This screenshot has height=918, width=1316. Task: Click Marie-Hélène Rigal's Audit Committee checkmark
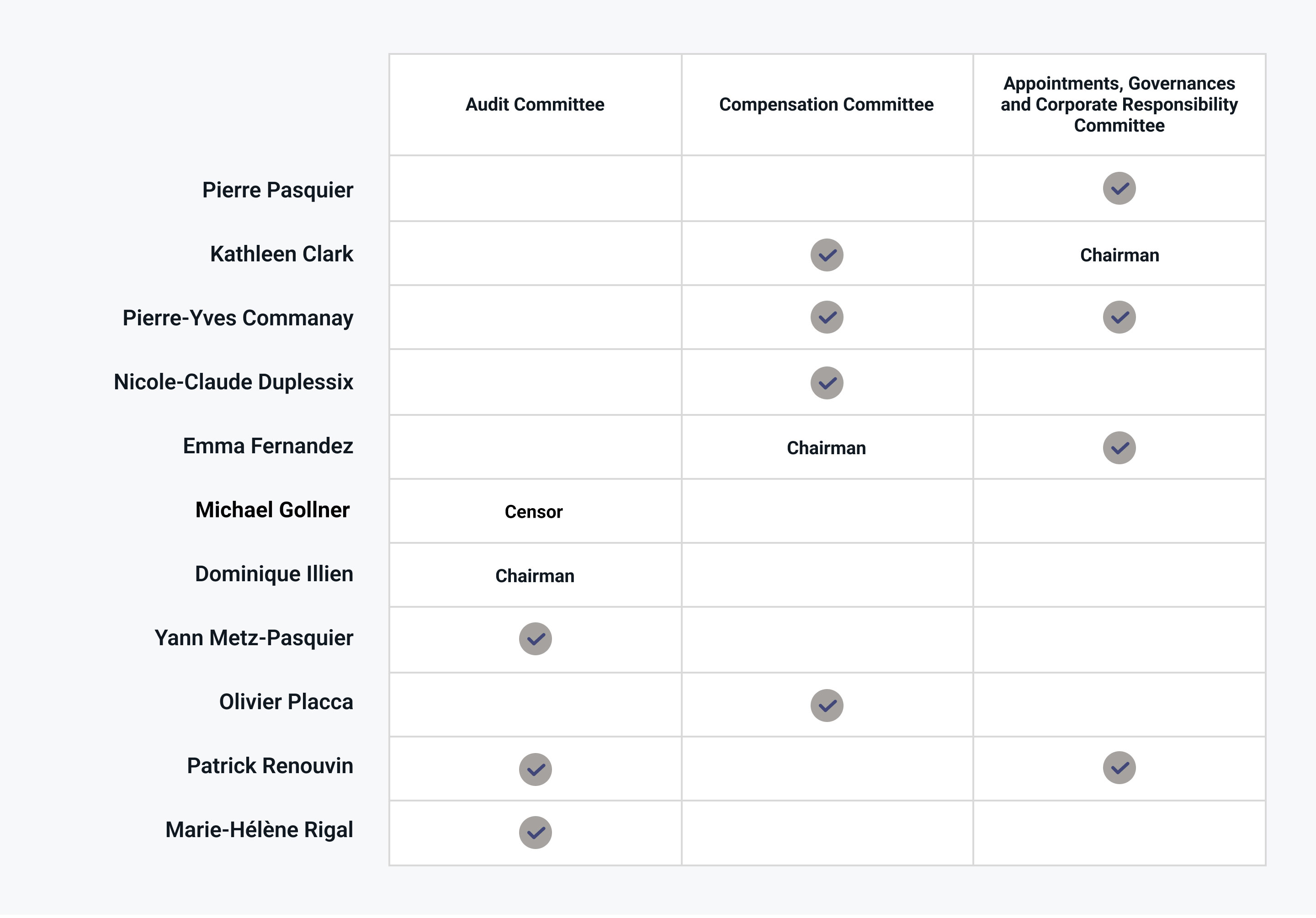click(536, 833)
